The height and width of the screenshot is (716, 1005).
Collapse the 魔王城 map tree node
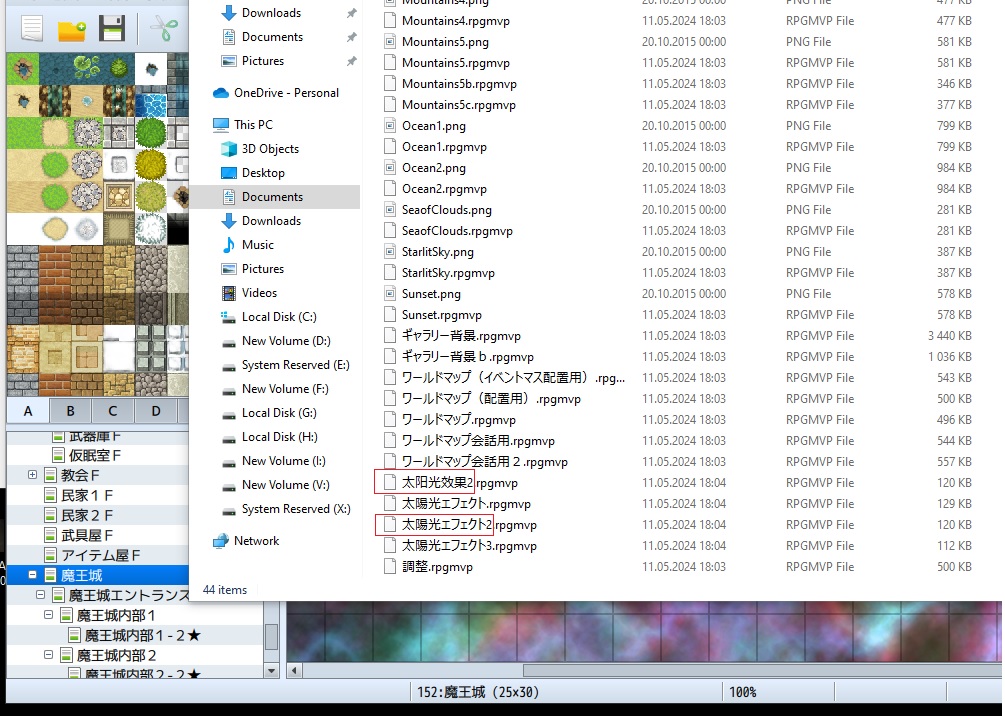point(33,575)
